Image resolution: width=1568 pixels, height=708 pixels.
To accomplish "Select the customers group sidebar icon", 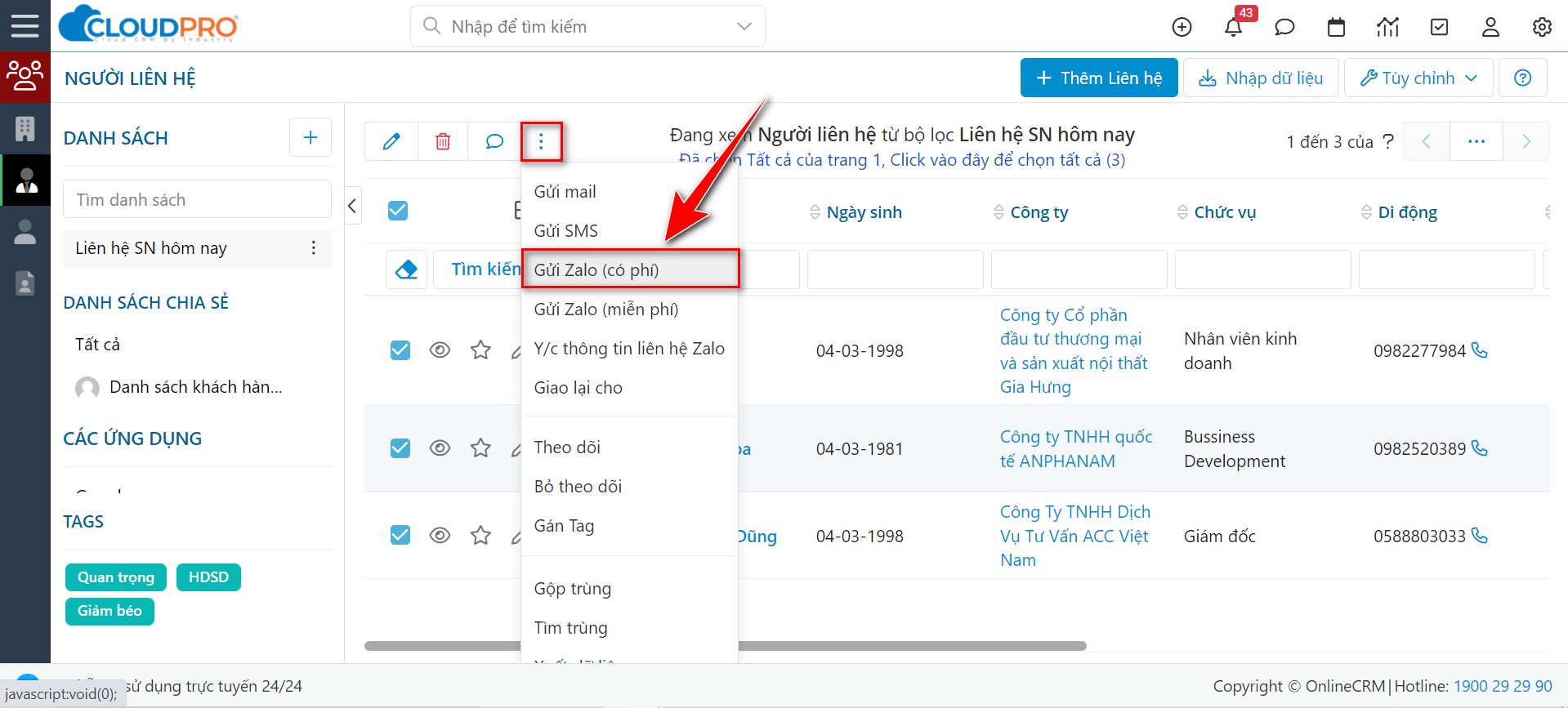I will click(x=25, y=77).
